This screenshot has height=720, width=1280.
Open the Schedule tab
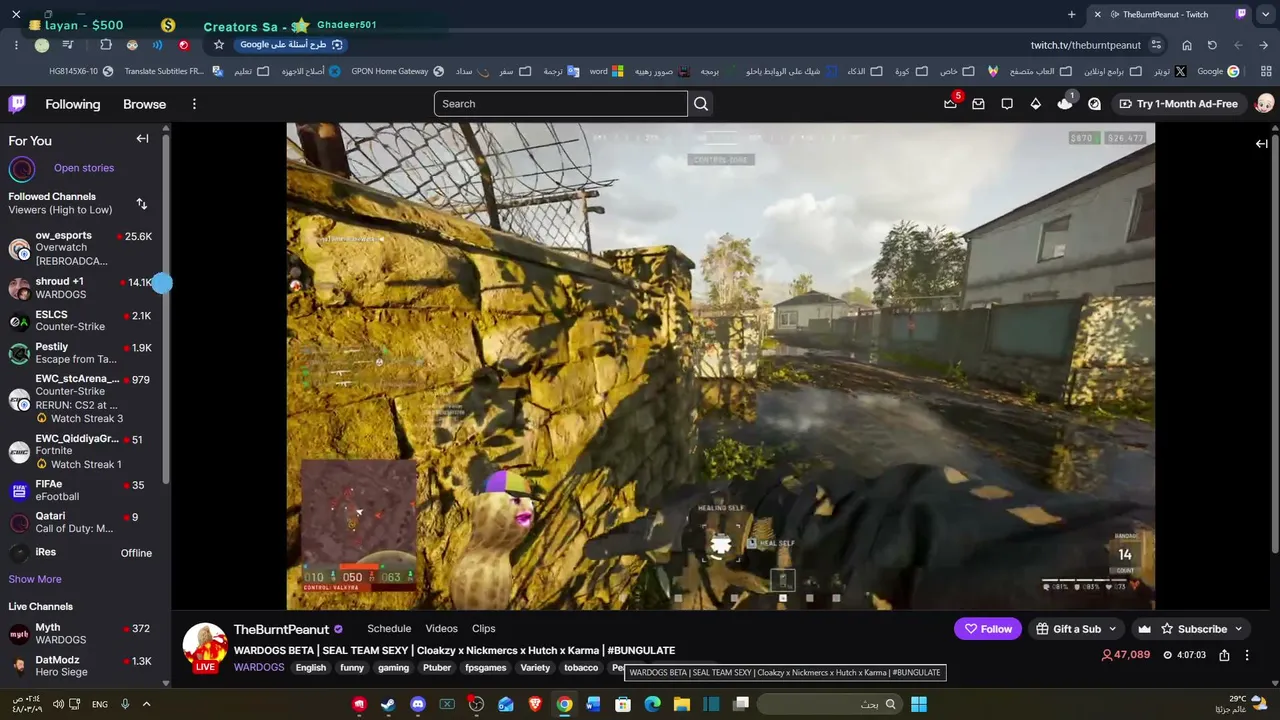[x=389, y=629]
